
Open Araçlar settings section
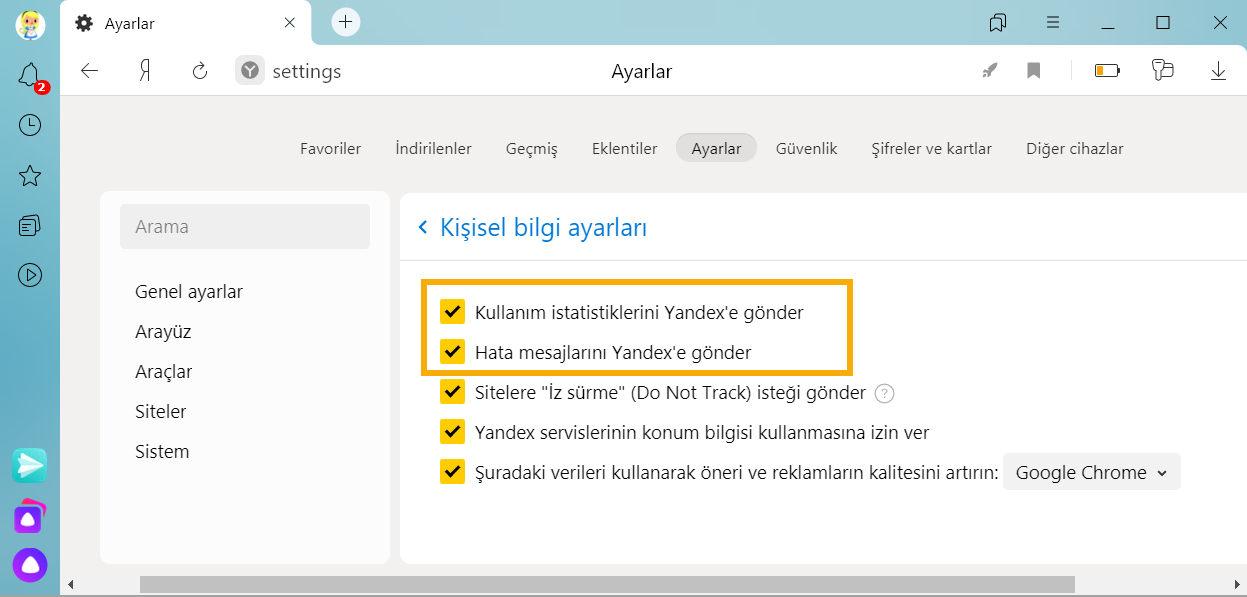pos(163,372)
